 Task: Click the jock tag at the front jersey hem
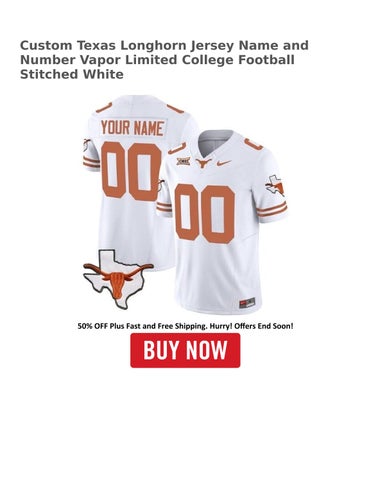[x=247, y=303]
